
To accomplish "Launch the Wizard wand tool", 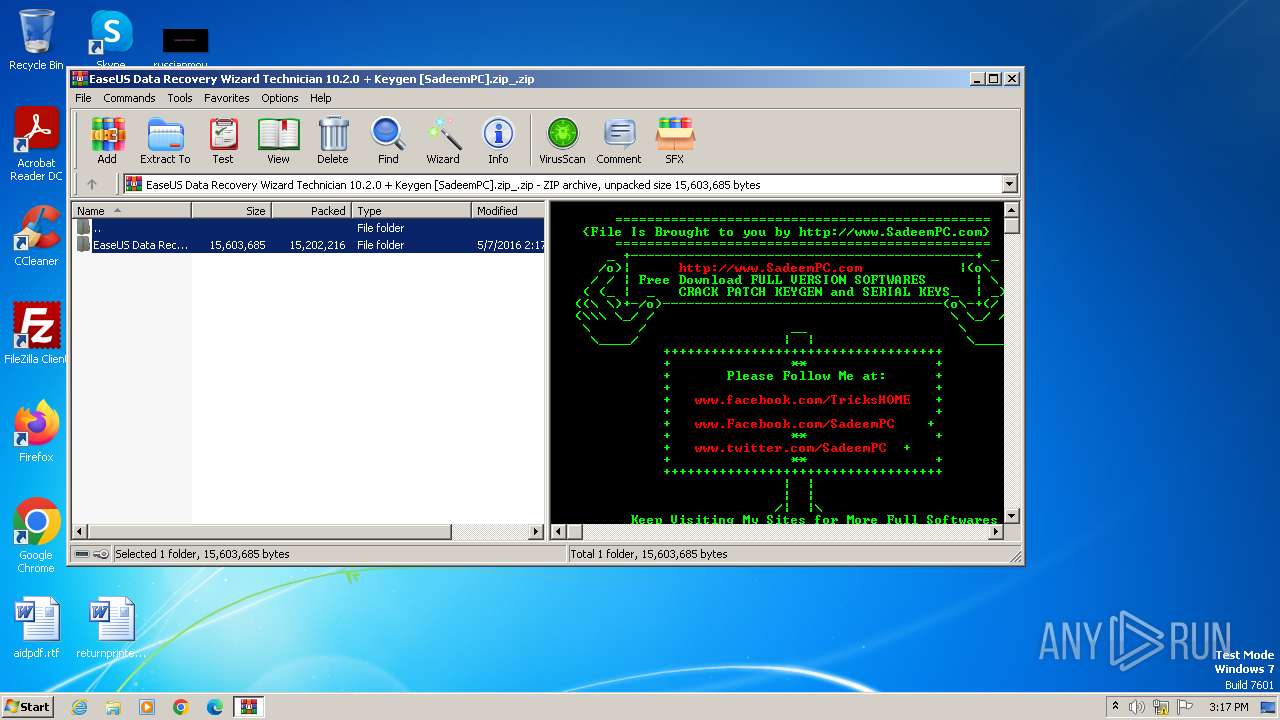I will pos(443,140).
